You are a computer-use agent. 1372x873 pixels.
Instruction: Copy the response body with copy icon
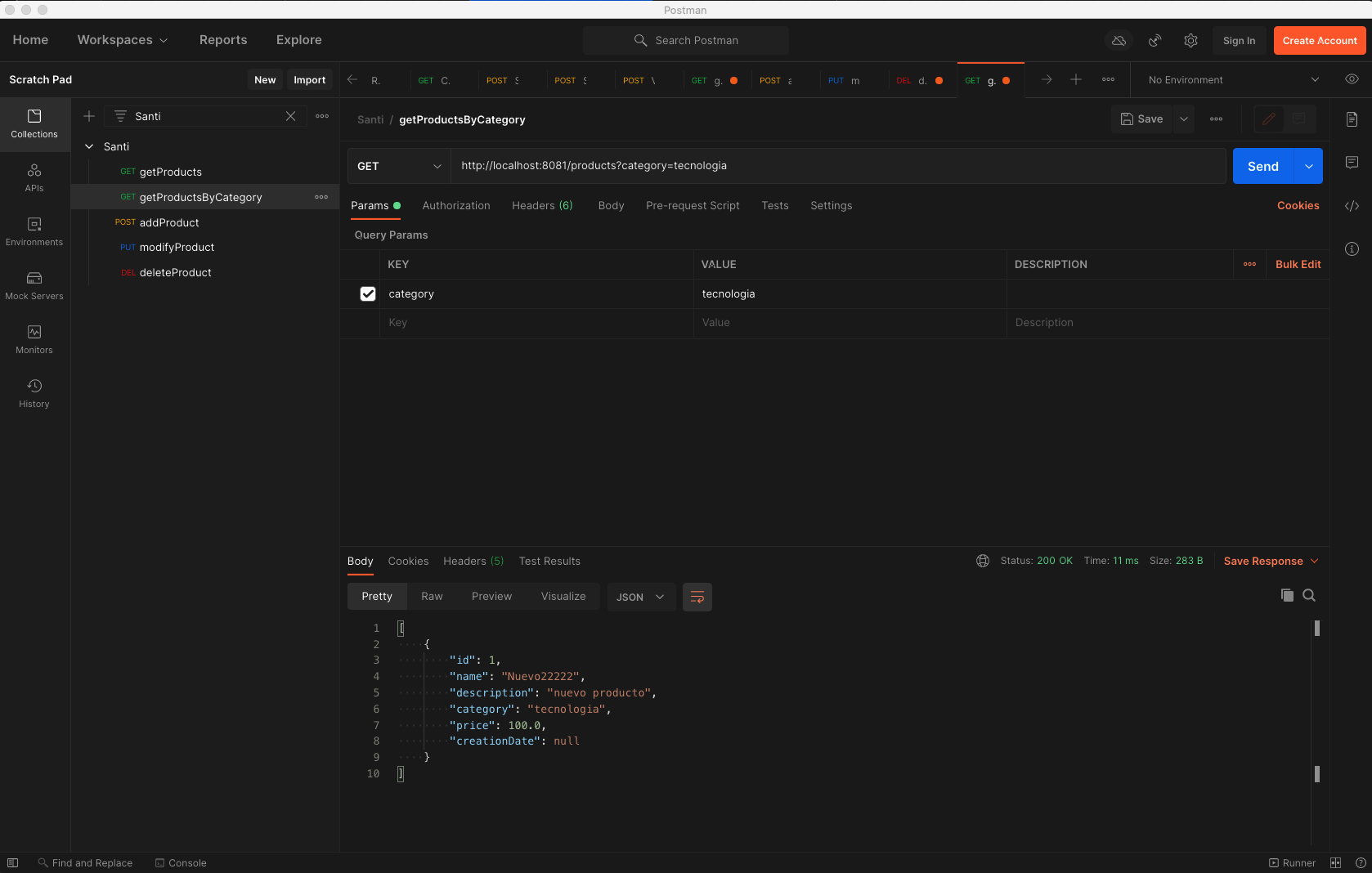coord(1287,596)
